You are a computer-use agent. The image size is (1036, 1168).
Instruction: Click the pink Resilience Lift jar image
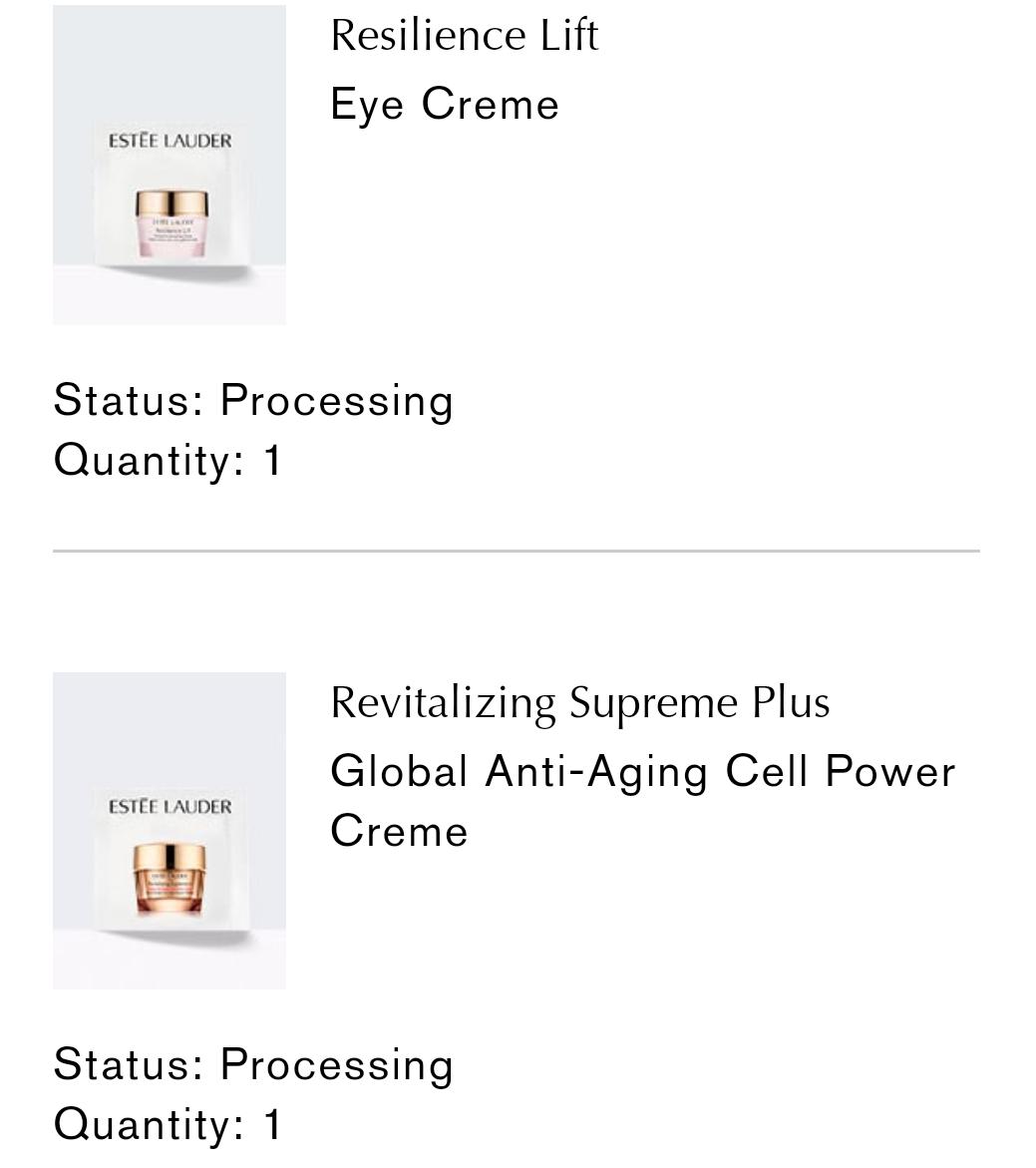click(x=172, y=221)
